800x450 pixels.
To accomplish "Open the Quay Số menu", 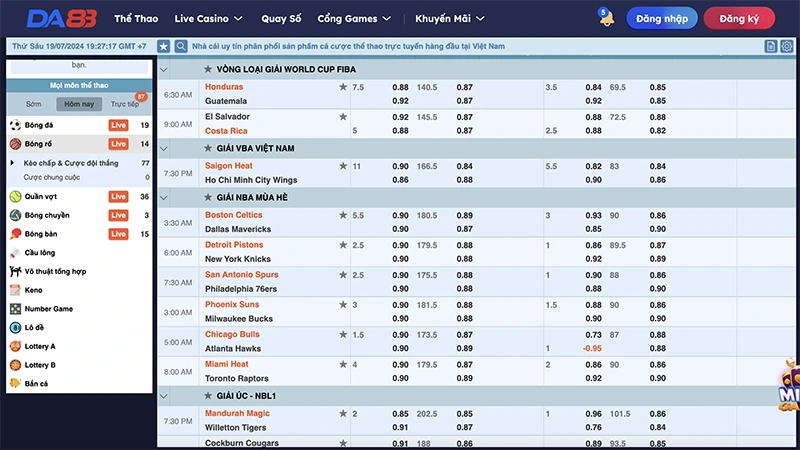I will [281, 18].
